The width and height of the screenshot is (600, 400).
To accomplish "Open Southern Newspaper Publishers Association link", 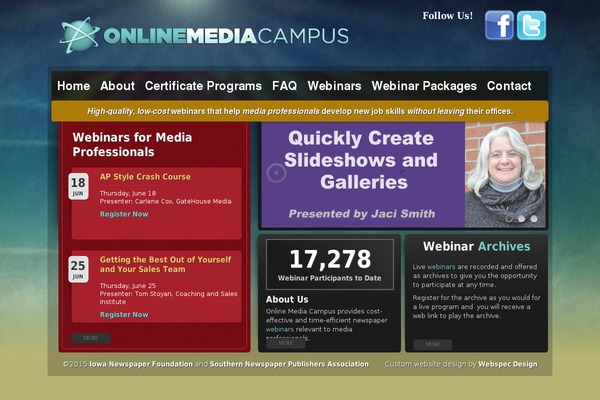I will tap(289, 364).
